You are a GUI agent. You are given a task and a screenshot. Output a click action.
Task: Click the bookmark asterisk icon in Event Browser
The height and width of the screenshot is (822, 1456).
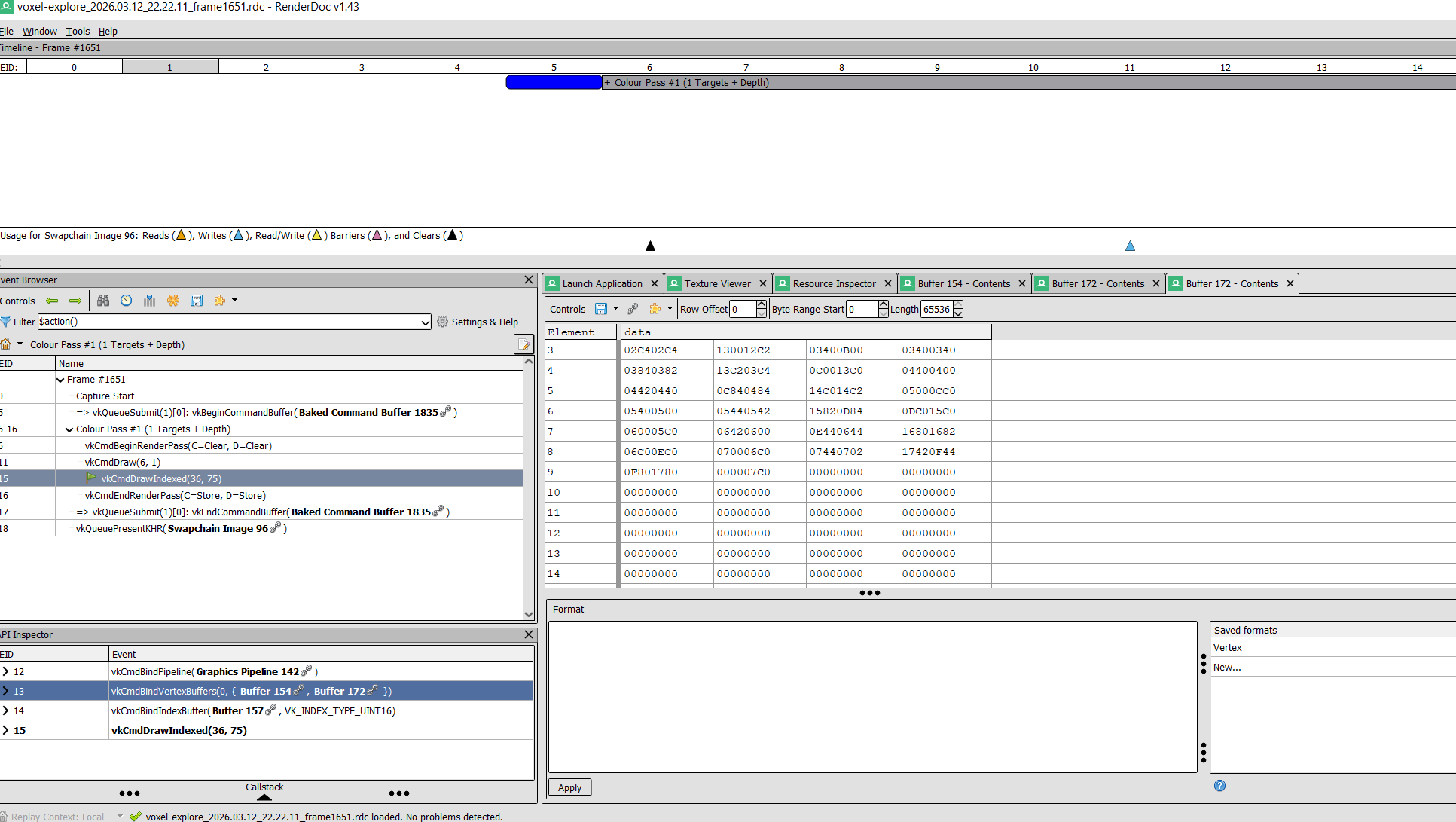[172, 301]
